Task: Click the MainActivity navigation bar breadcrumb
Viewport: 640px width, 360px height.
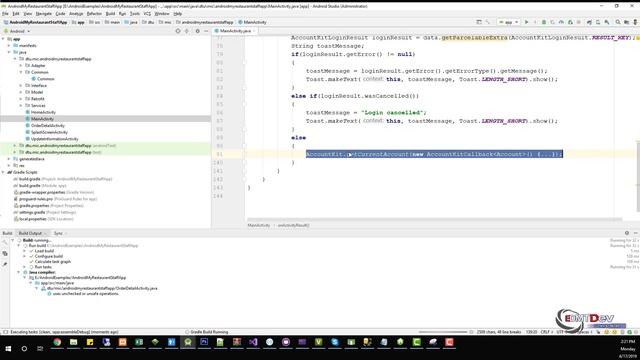Action: 255,22
